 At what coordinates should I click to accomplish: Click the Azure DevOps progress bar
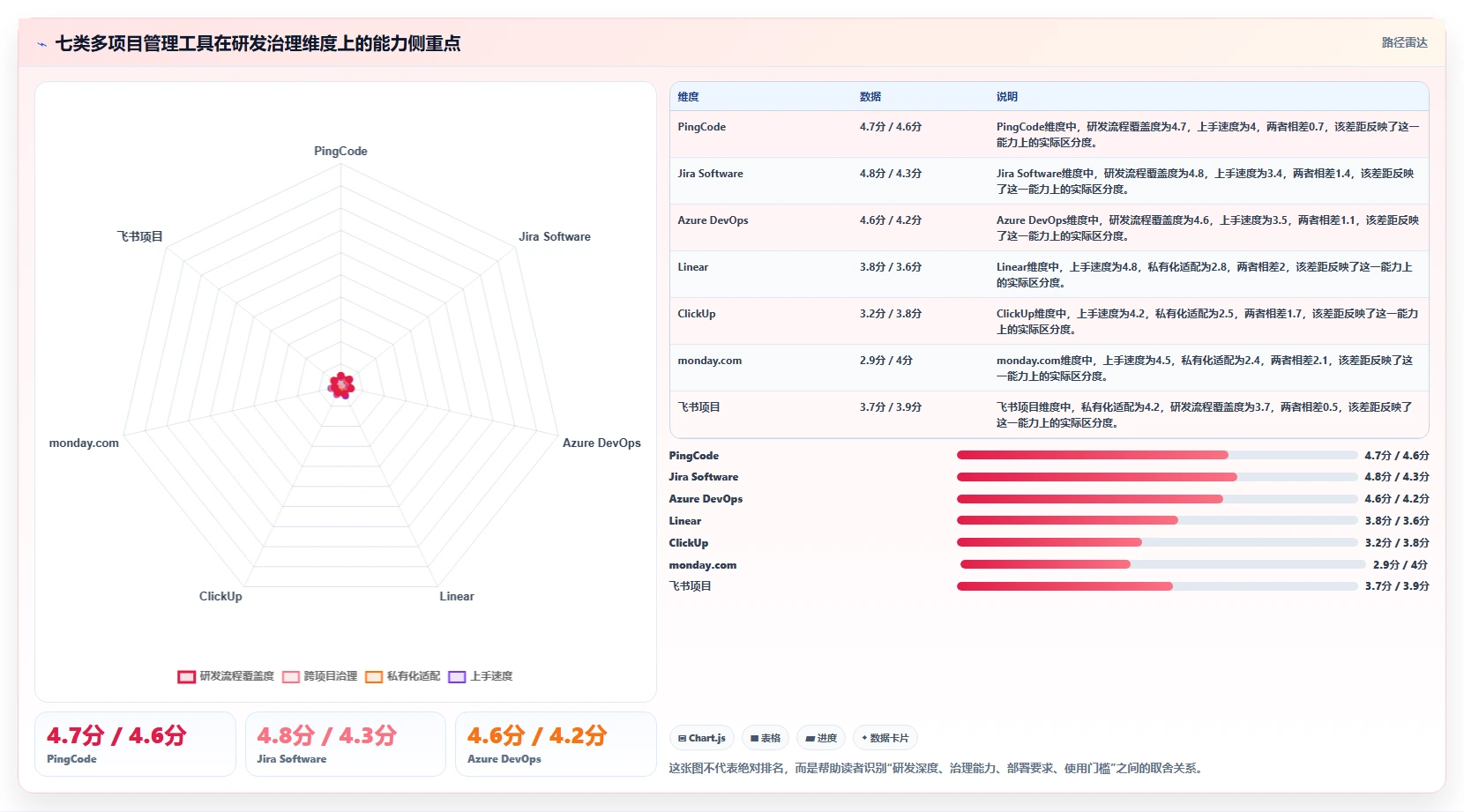(1157, 499)
